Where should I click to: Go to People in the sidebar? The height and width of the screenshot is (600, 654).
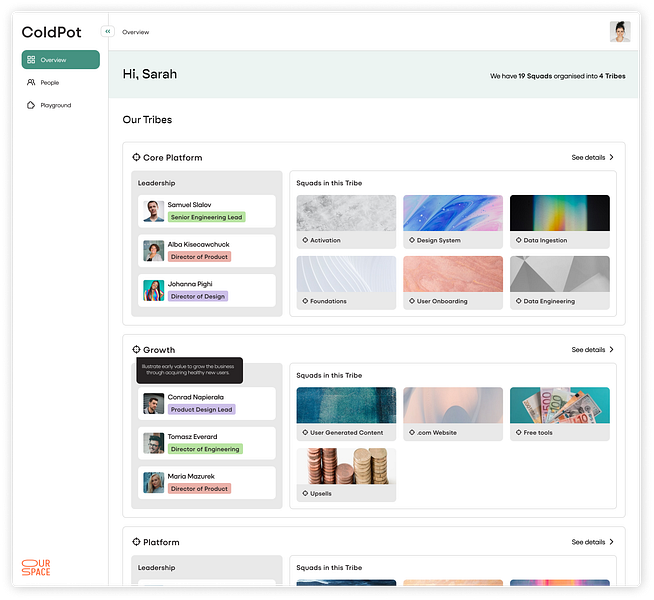pos(60,83)
